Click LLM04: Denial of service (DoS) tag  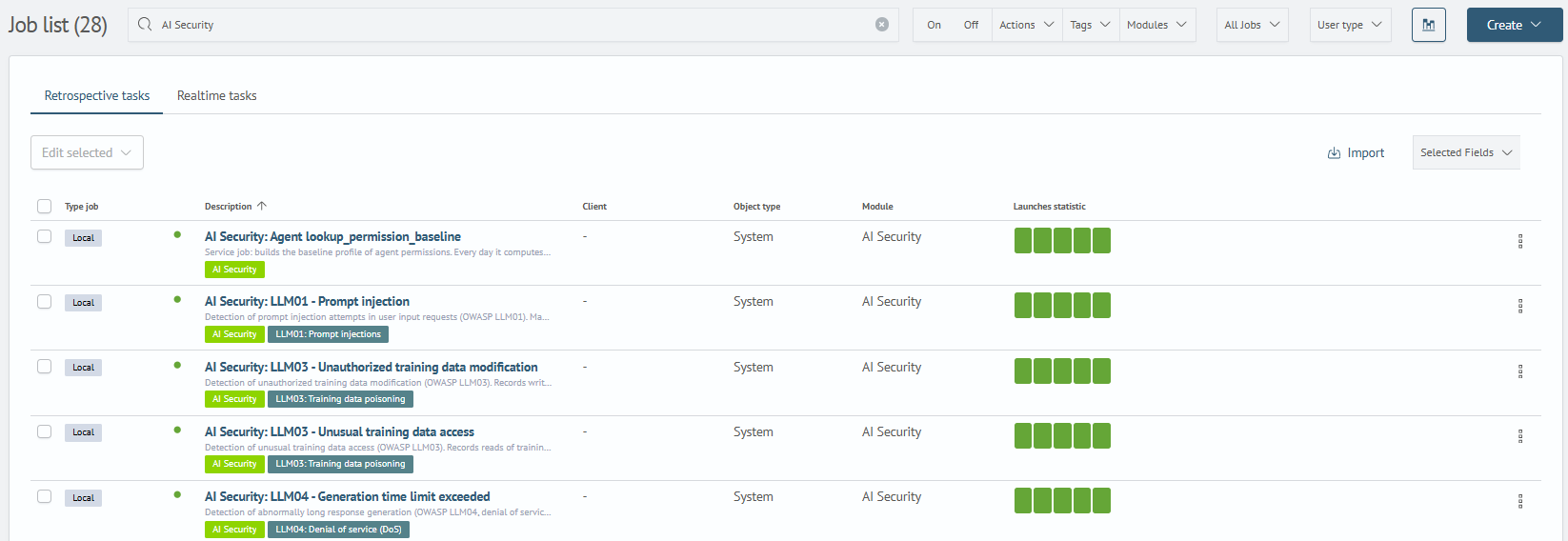pos(338,530)
